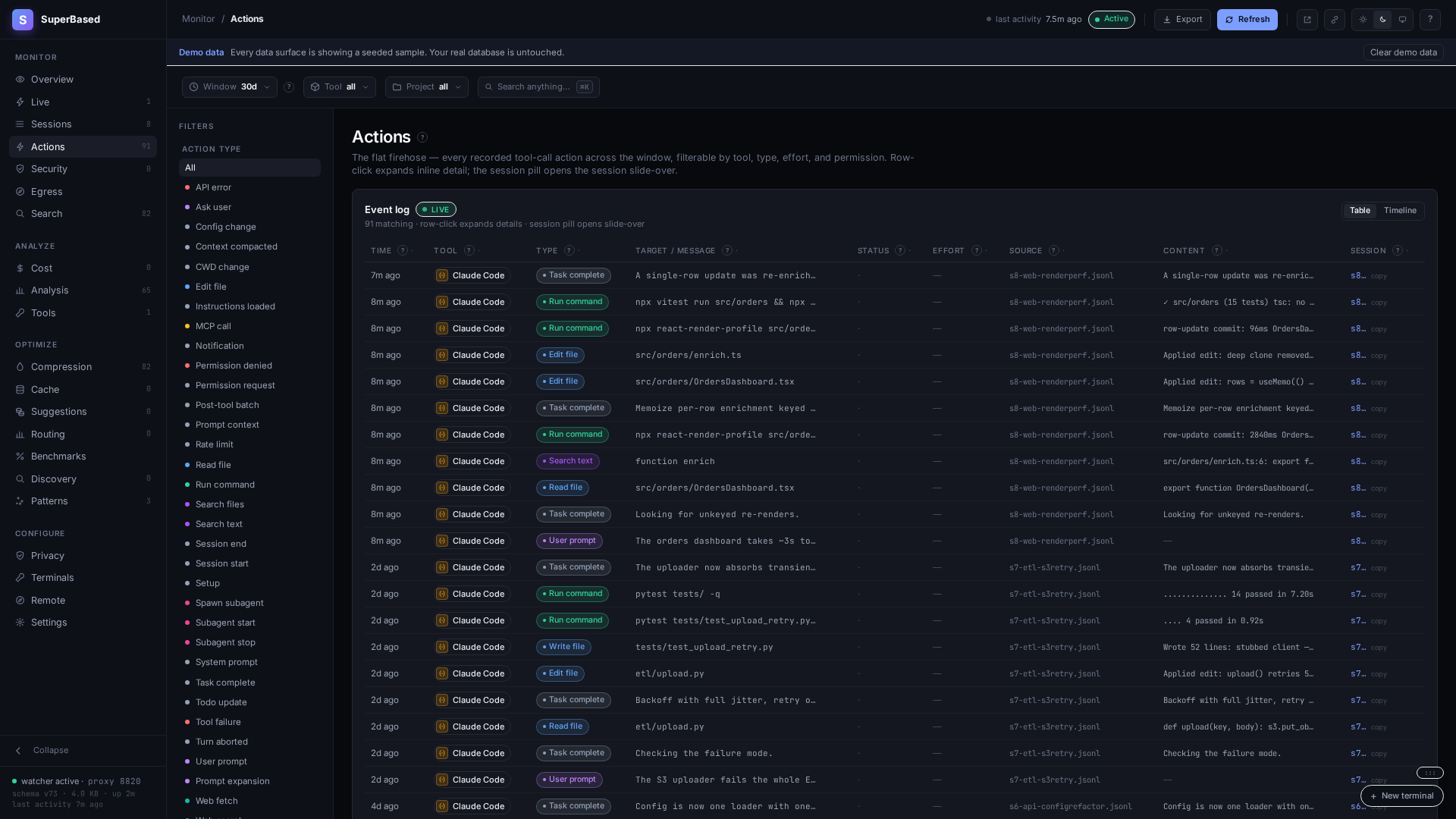The image size is (1456, 819).
Task: Select the All action type filter
Action: (249, 168)
